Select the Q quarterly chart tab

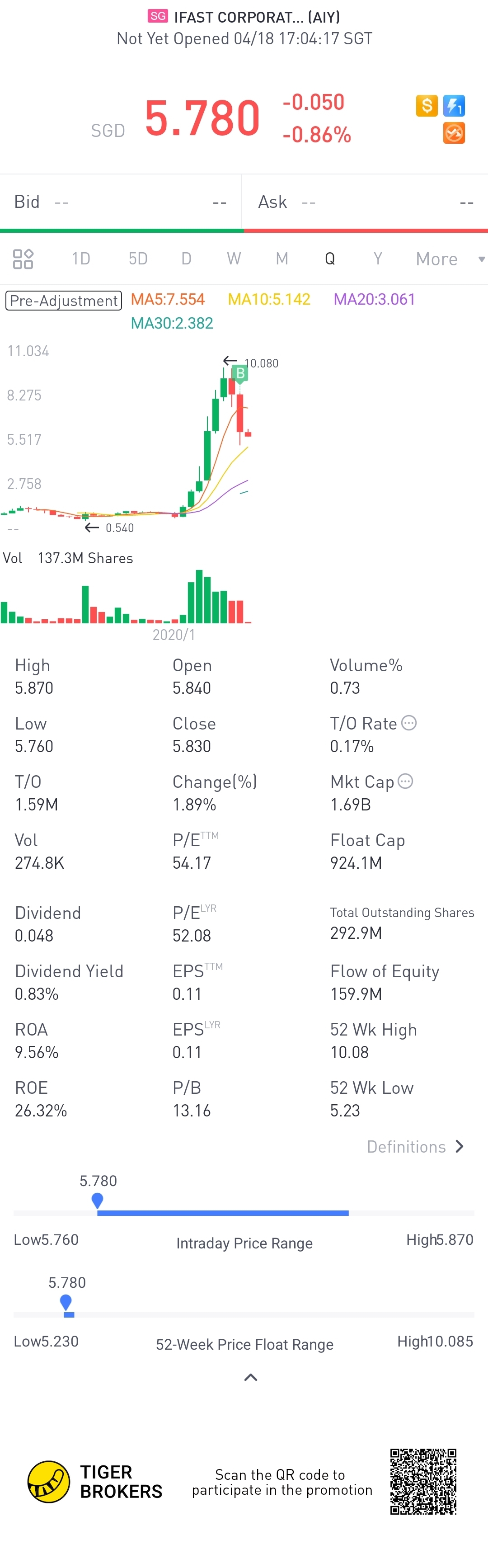(330, 259)
